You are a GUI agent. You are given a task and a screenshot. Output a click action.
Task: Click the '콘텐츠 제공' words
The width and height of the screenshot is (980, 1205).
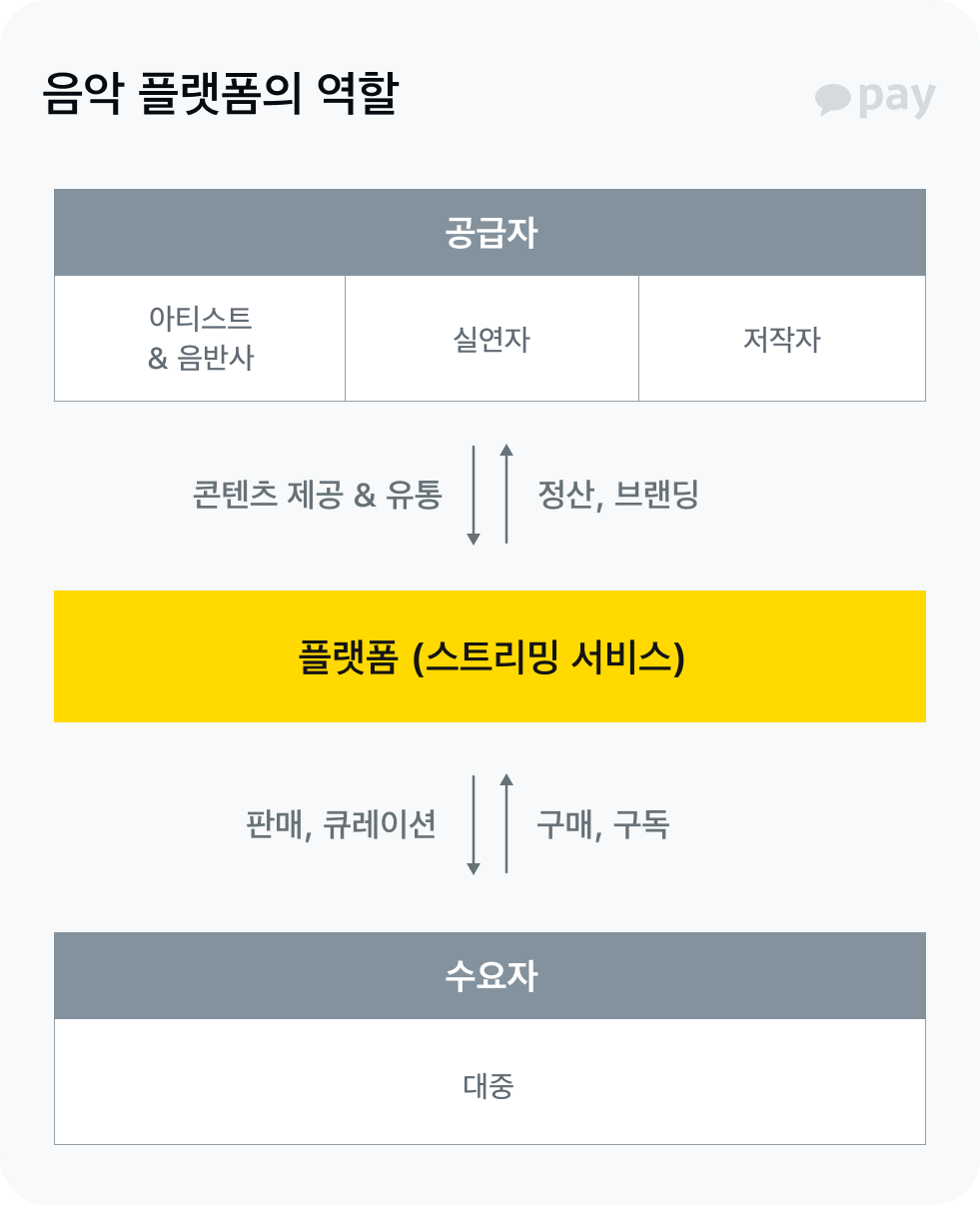[269, 495]
